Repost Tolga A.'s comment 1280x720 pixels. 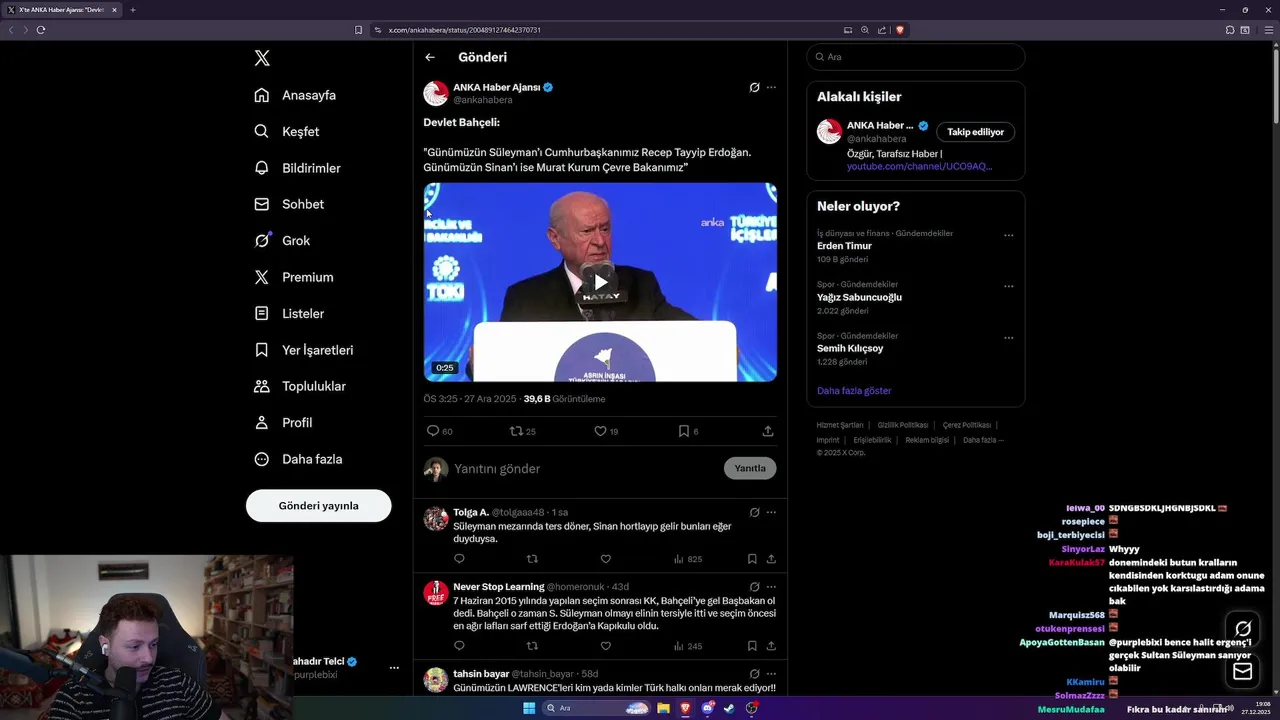(x=532, y=559)
